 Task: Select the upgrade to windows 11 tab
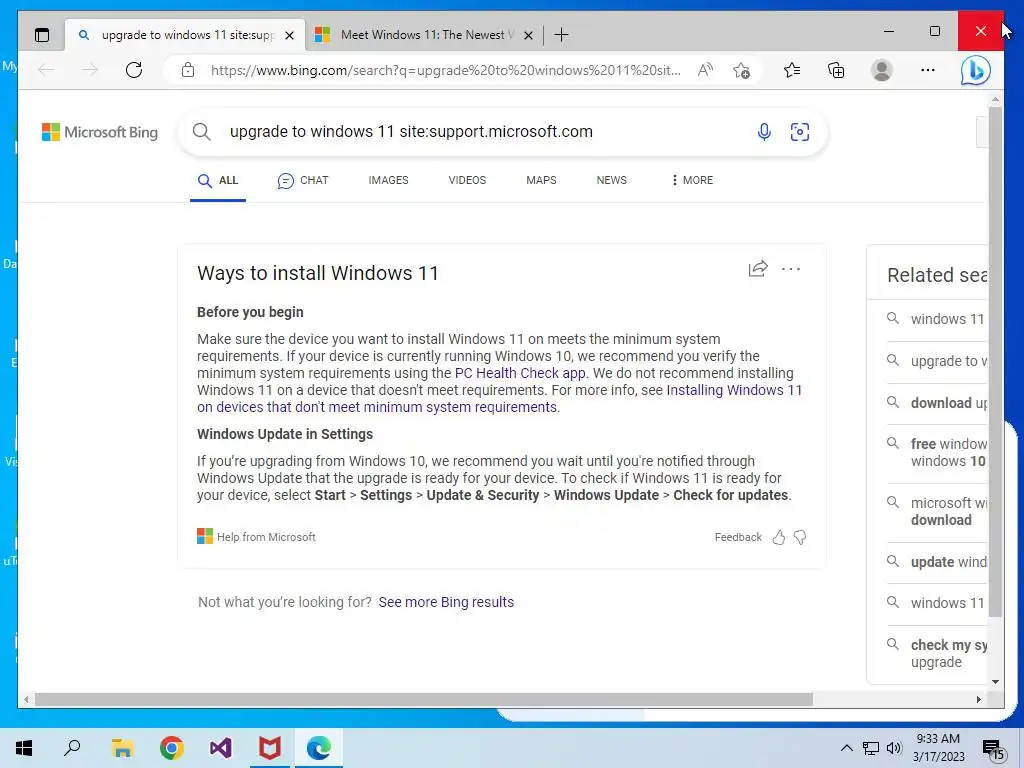point(184,35)
